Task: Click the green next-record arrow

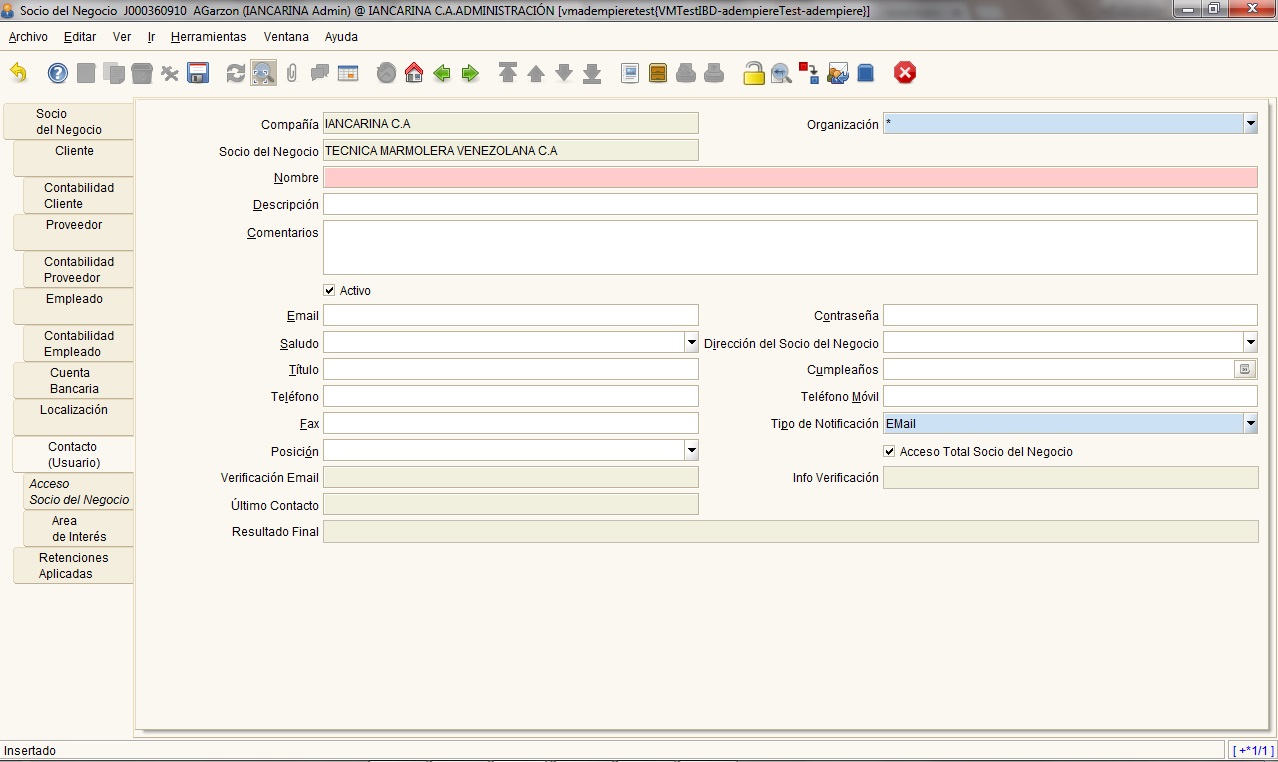Action: coord(470,73)
